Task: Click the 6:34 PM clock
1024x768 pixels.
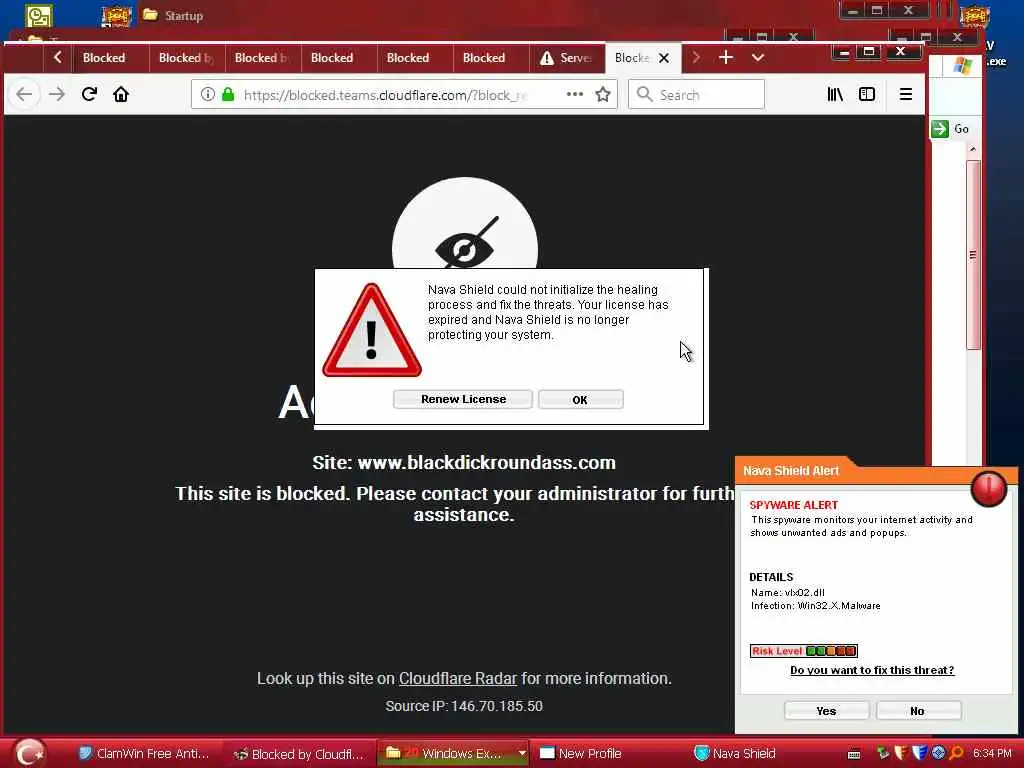Action: click(x=992, y=754)
